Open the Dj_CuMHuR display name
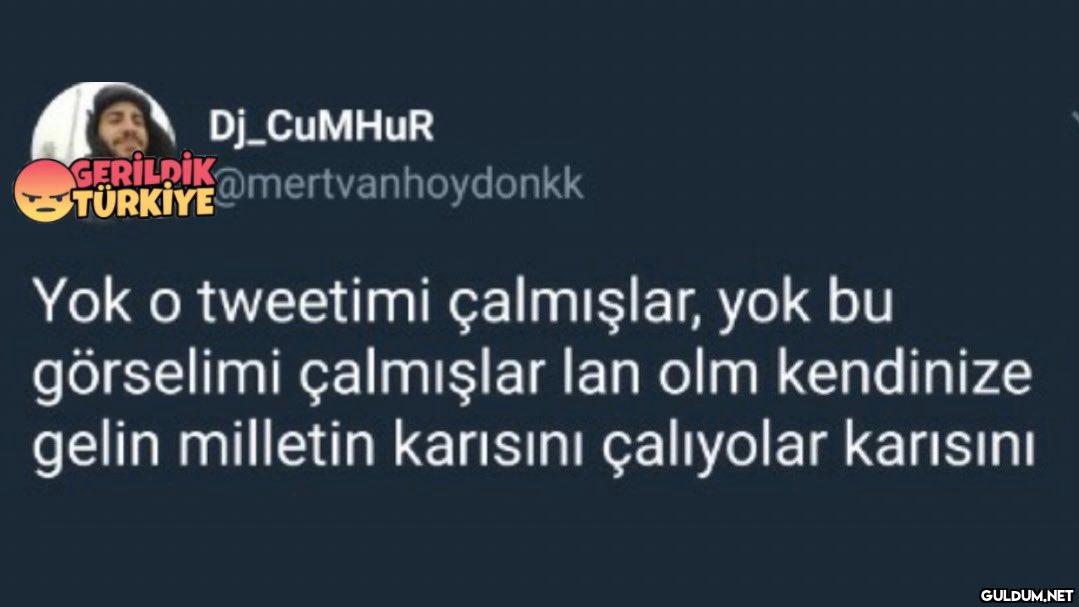 click(x=321, y=126)
